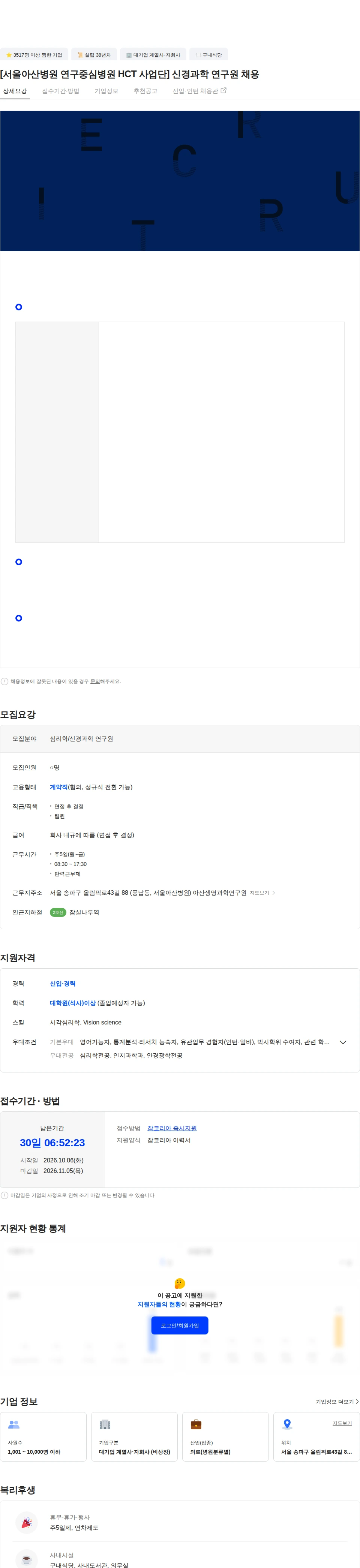Switch to the 접수기간·방법 tab
The image size is (360, 1568).
point(61,91)
